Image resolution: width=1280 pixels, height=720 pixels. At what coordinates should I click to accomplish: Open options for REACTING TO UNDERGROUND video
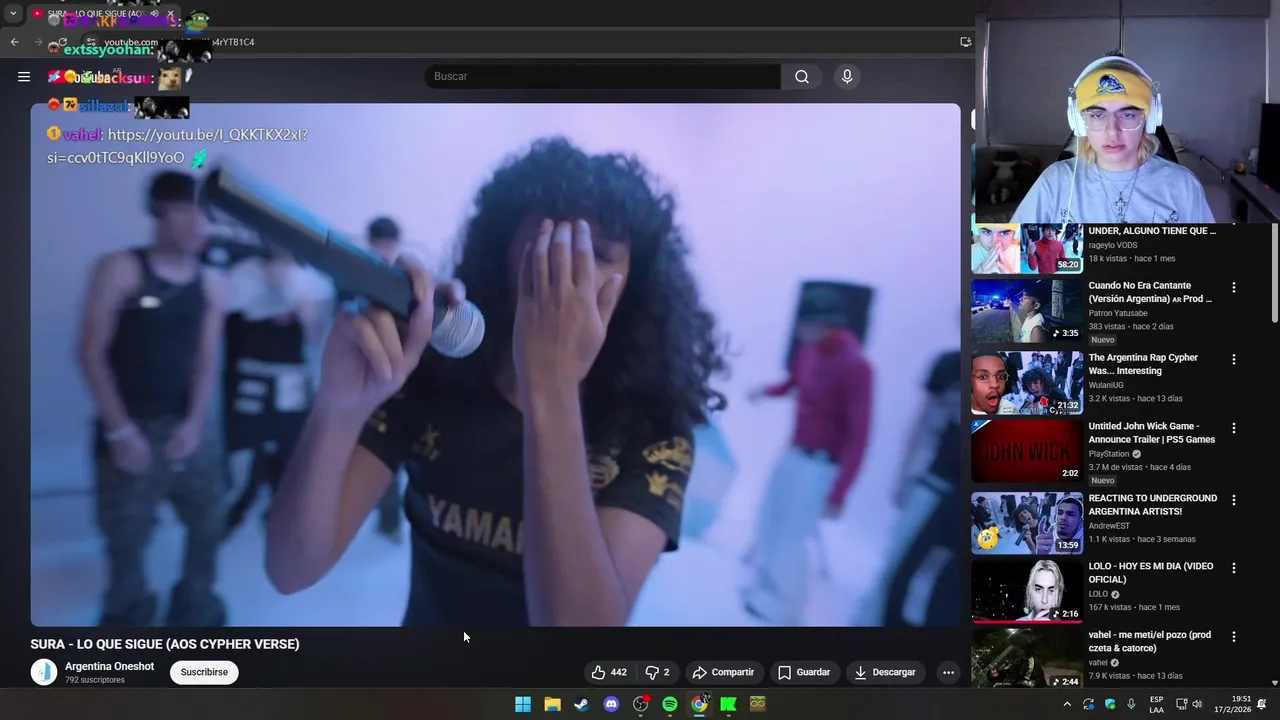coord(1233,500)
